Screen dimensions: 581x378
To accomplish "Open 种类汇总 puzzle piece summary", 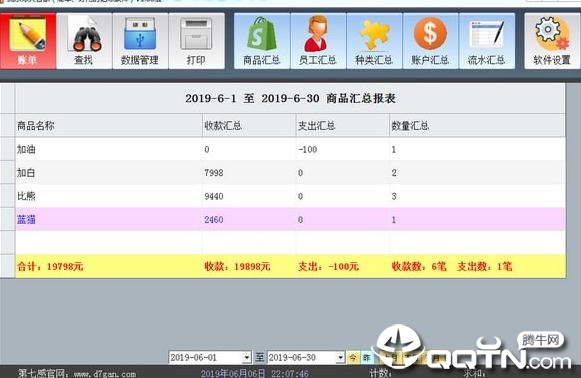I will (374, 41).
